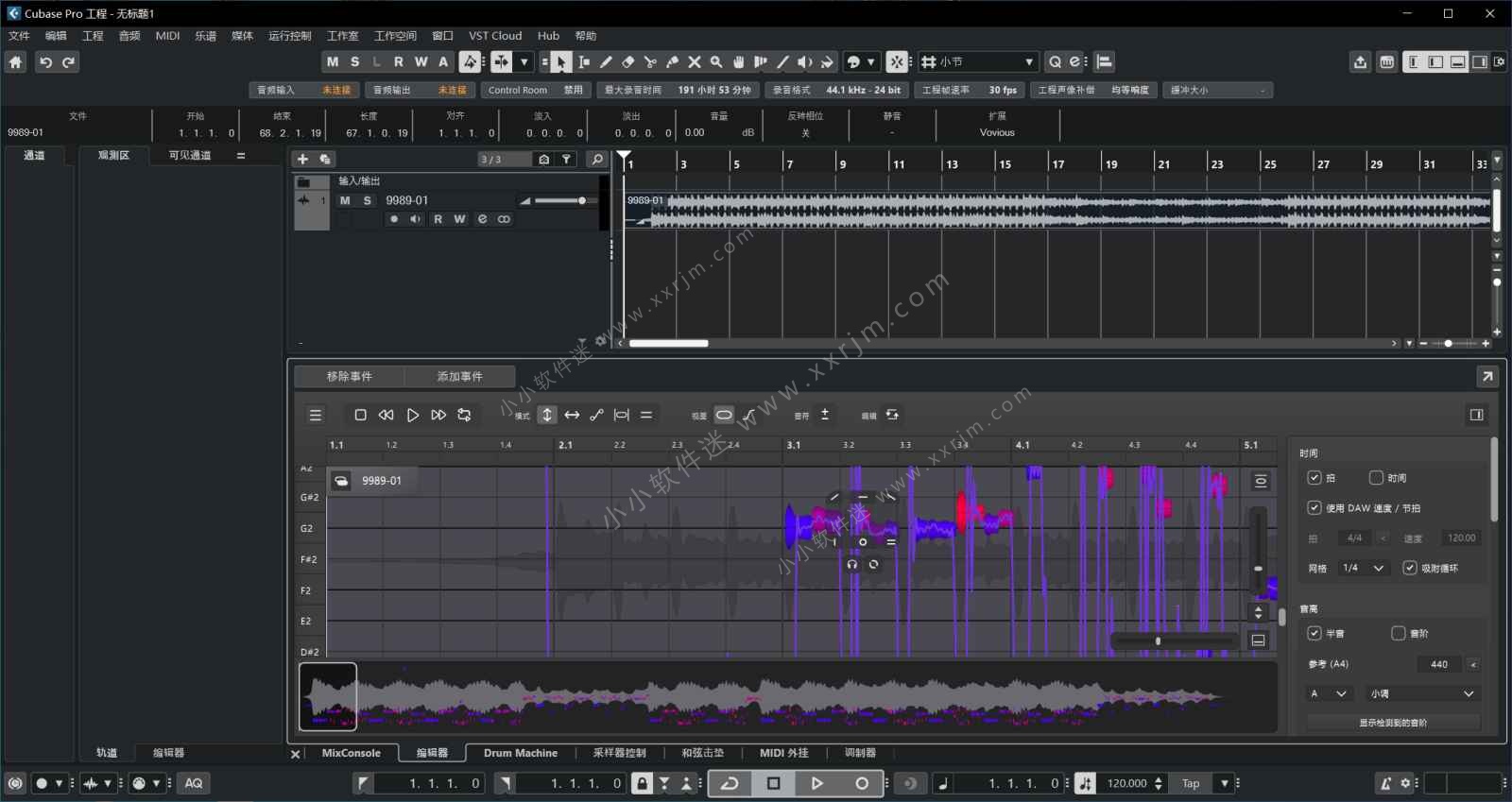Select horizontal time edit mode icon
Viewport: 1512px width, 802px height.
tap(572, 415)
